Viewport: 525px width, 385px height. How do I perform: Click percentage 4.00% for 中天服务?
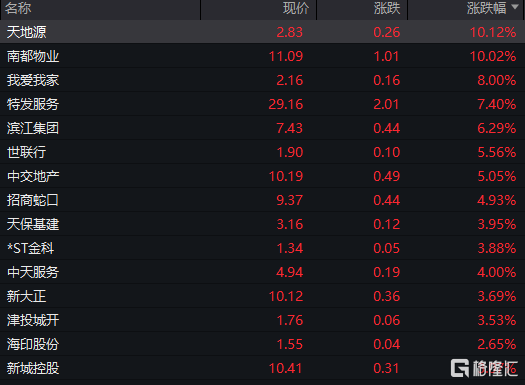[497, 272]
